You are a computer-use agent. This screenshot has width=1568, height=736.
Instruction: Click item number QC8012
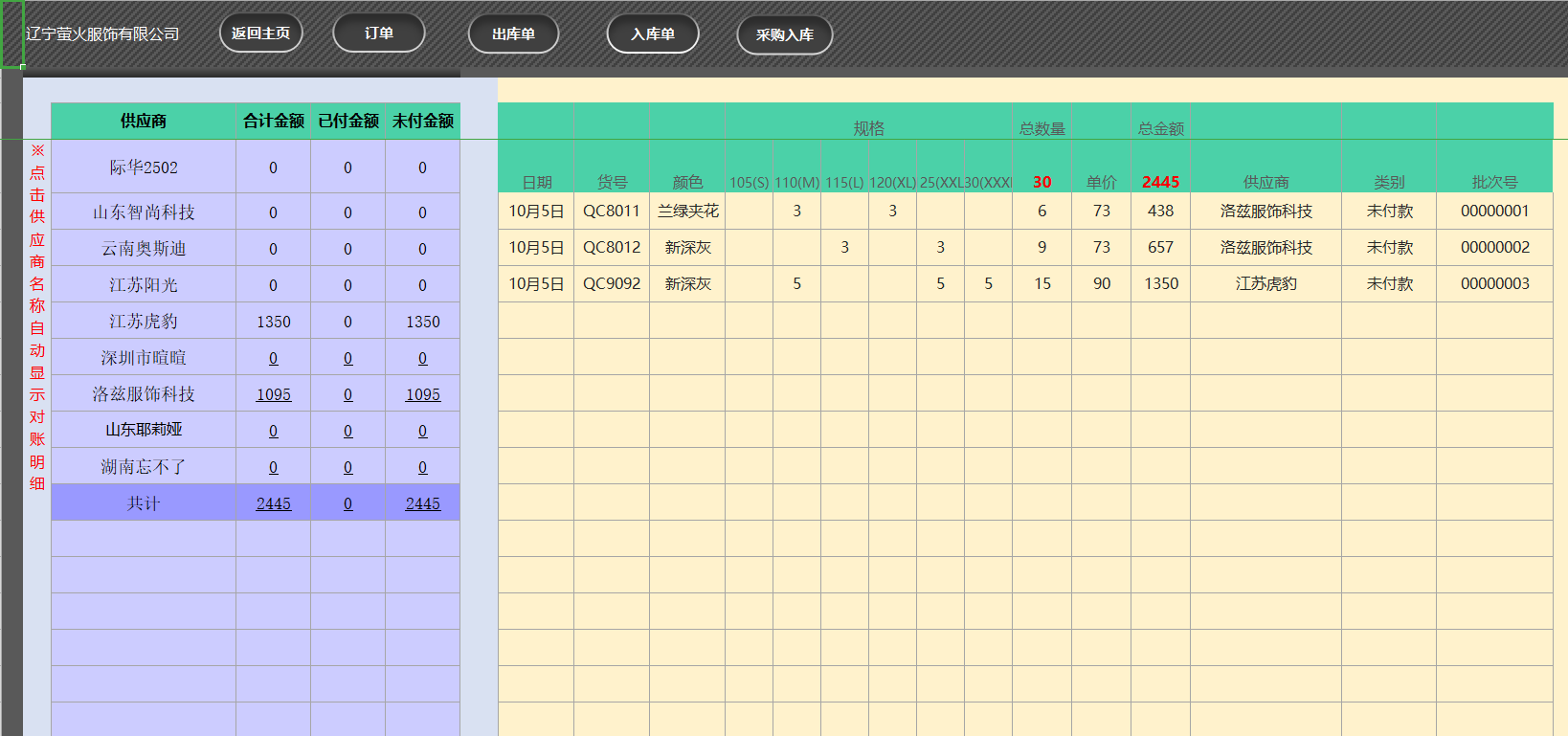(x=612, y=247)
